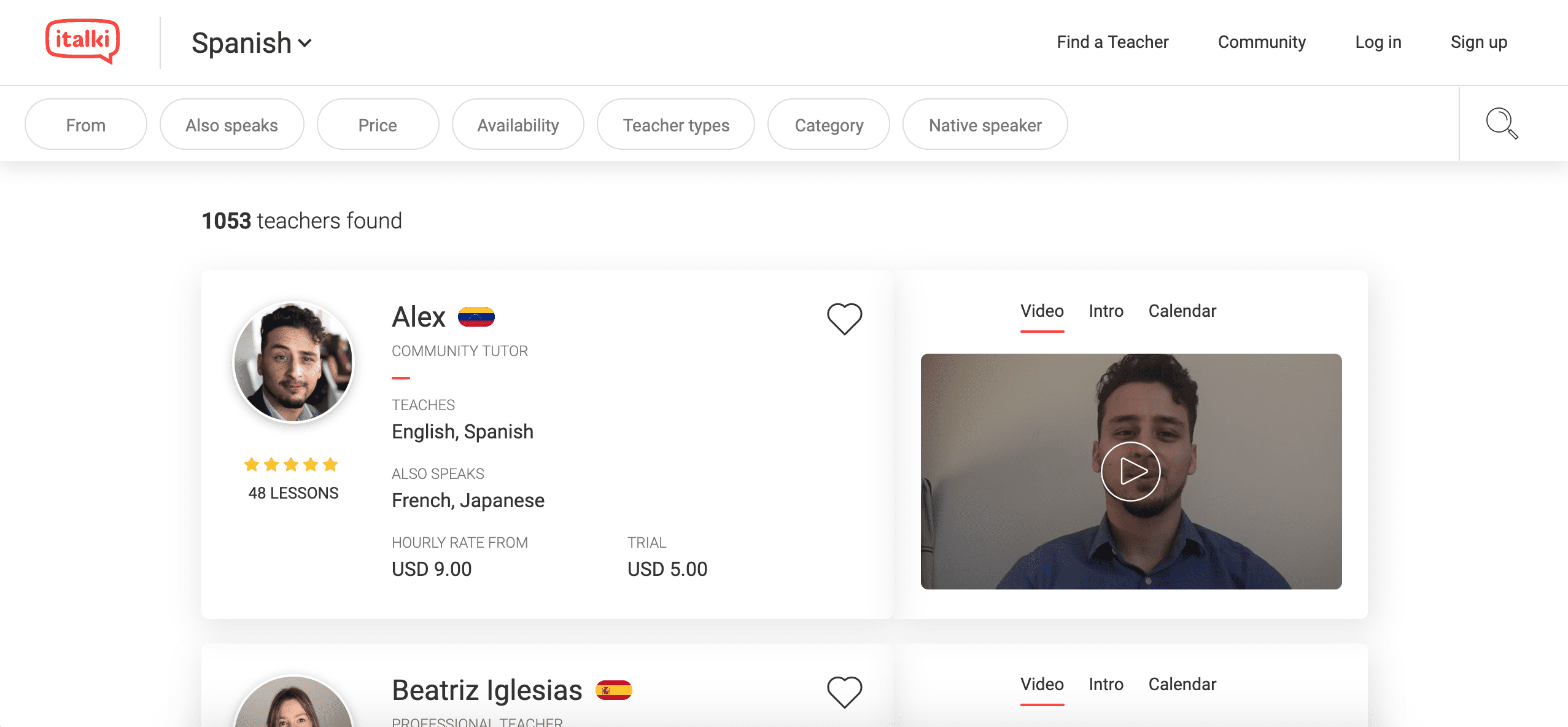1568x727 pixels.
Task: Favorite Beatriz Iglesias with heart icon
Action: [x=845, y=692]
